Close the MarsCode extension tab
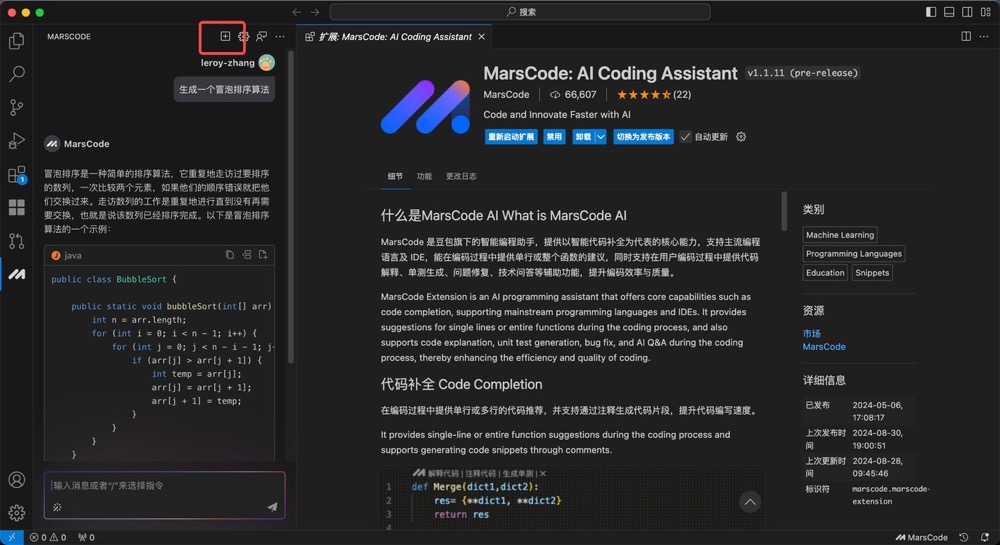The height and width of the screenshot is (545, 1000). pyautogui.click(x=482, y=37)
